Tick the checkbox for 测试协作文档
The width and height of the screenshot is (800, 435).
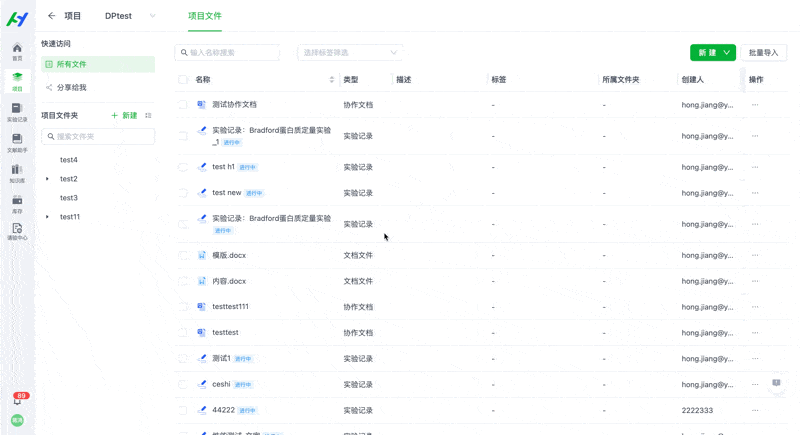click(183, 105)
